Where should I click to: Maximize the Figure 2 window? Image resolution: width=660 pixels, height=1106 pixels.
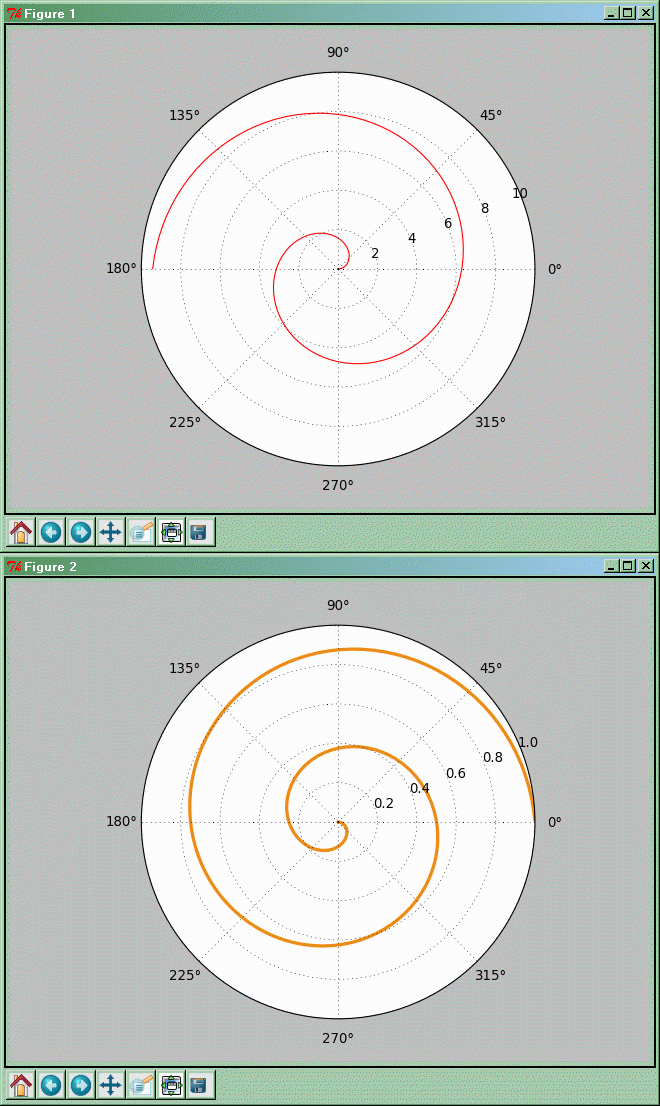pos(628,566)
